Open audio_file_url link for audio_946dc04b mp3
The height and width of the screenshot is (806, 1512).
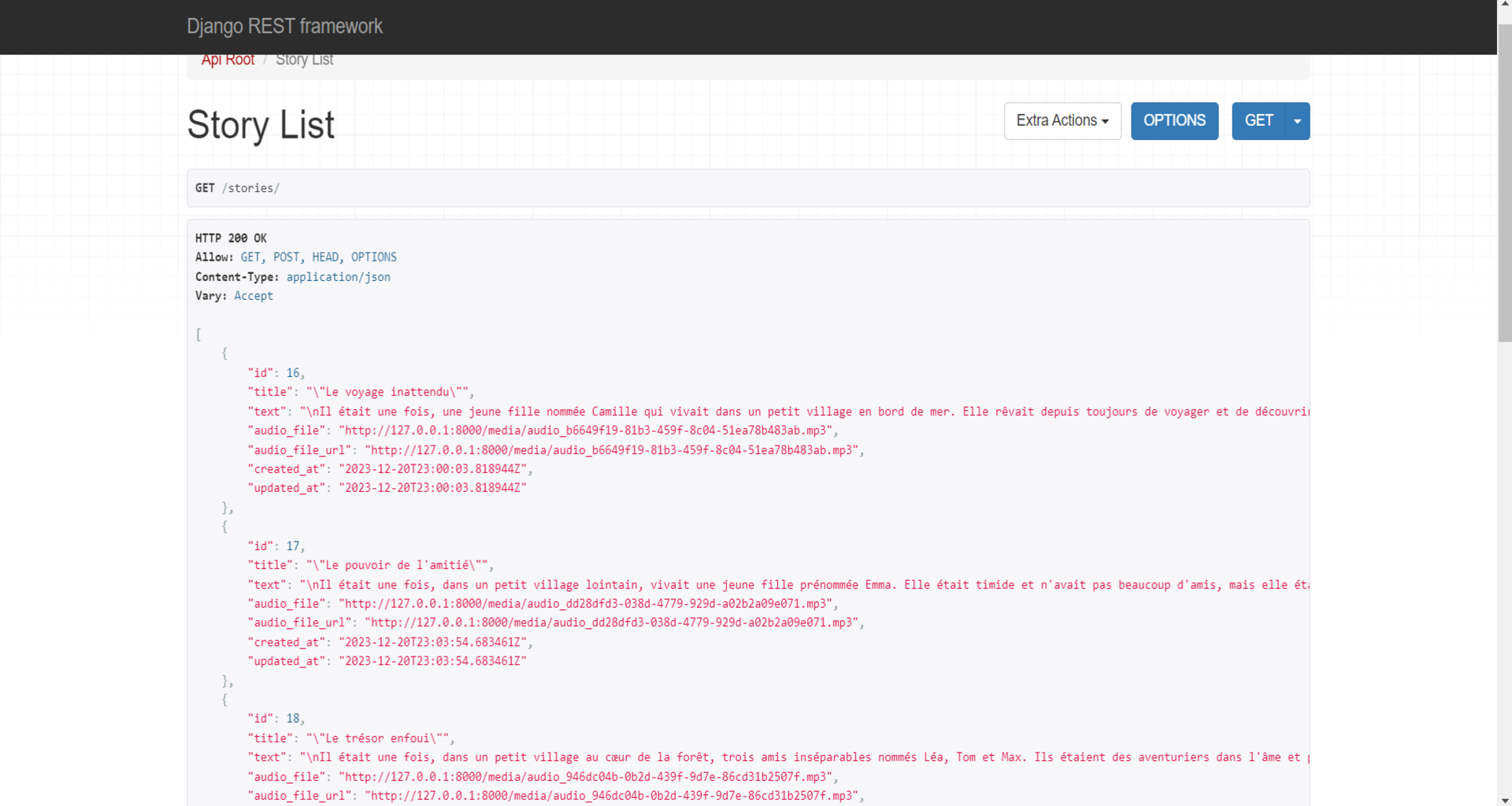pyautogui.click(x=612, y=796)
